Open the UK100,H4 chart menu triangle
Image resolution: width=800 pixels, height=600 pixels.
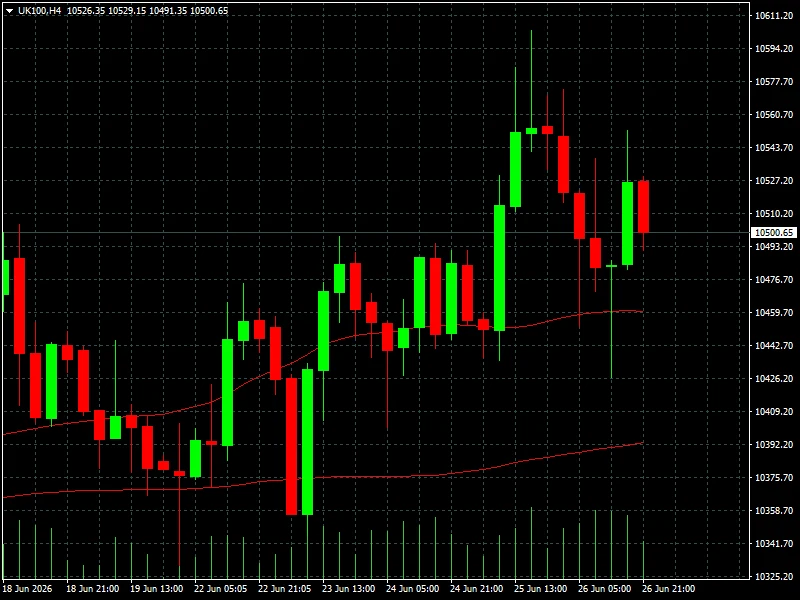tap(9, 11)
